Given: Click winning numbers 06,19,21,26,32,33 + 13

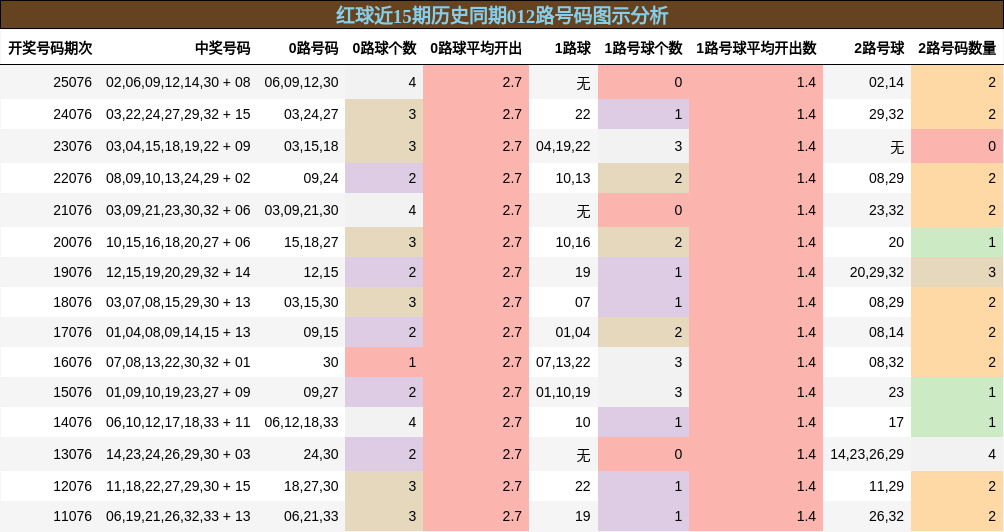Looking at the screenshot, I should pyautogui.click(x=178, y=517).
